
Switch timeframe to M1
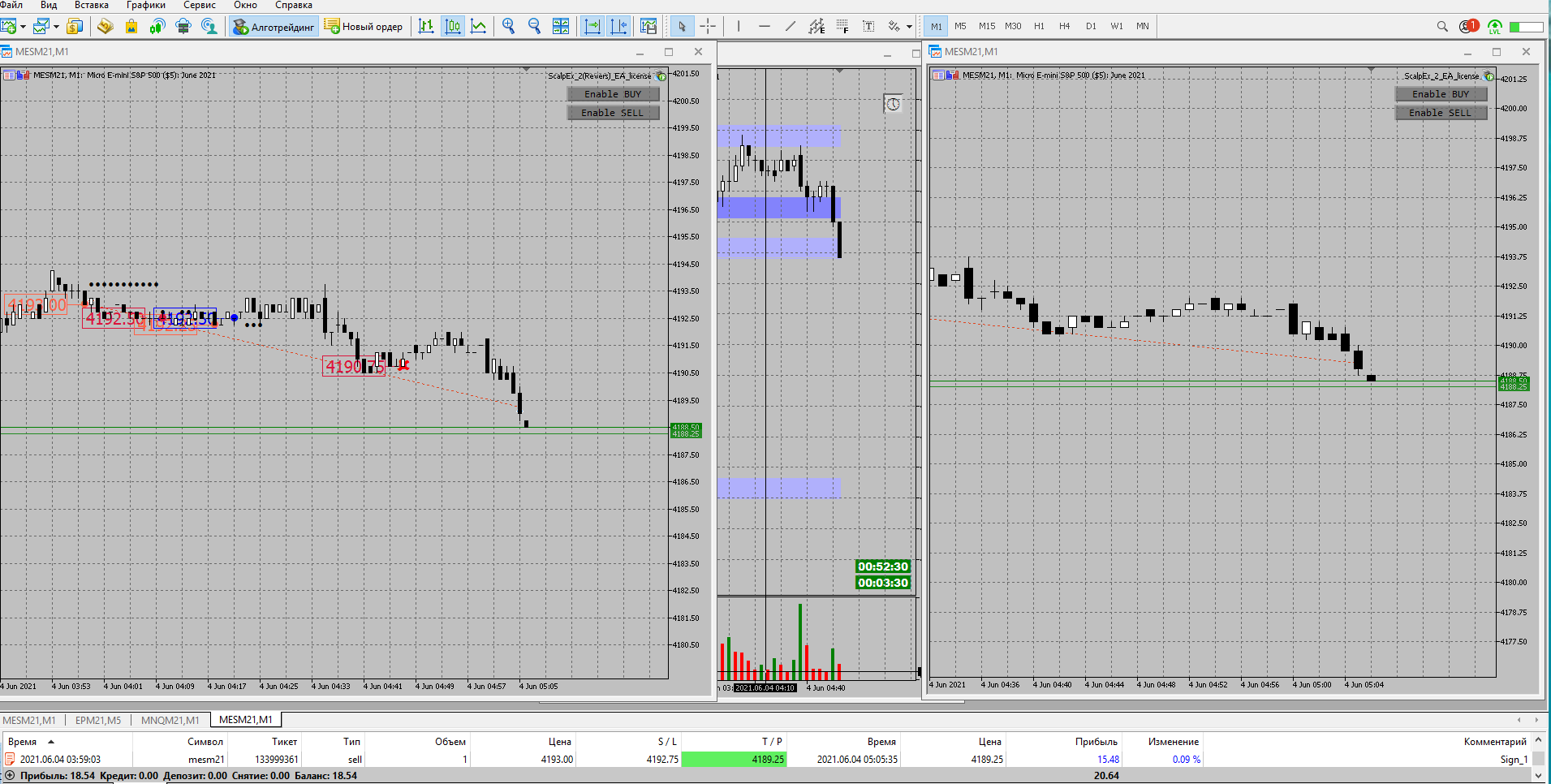pos(937,27)
